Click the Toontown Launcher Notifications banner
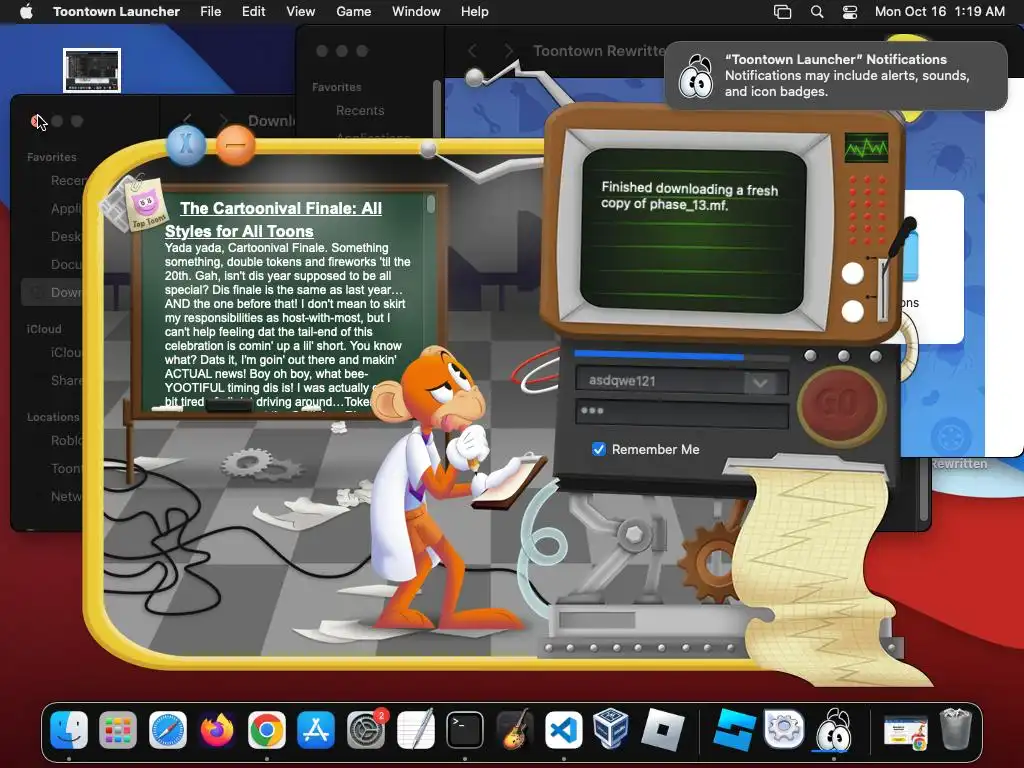Viewport: 1024px width, 768px height. (836, 76)
